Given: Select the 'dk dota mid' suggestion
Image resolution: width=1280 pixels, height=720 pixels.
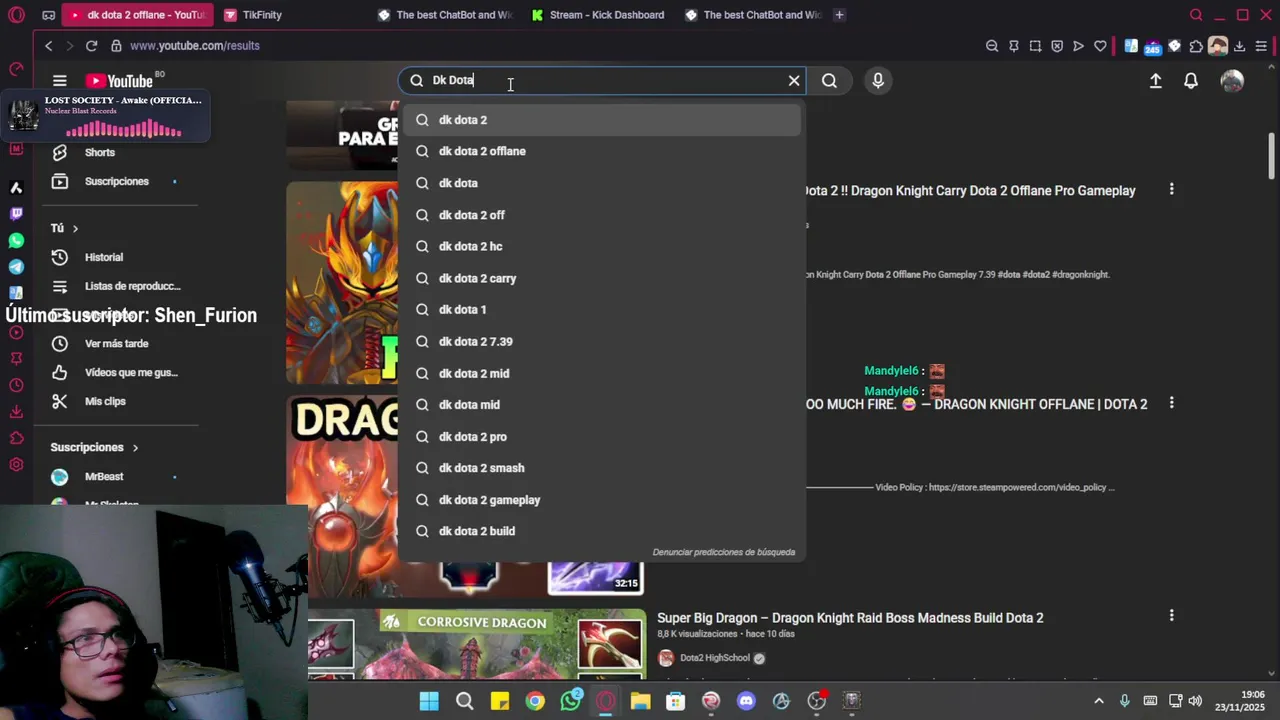Looking at the screenshot, I should 600,404.
